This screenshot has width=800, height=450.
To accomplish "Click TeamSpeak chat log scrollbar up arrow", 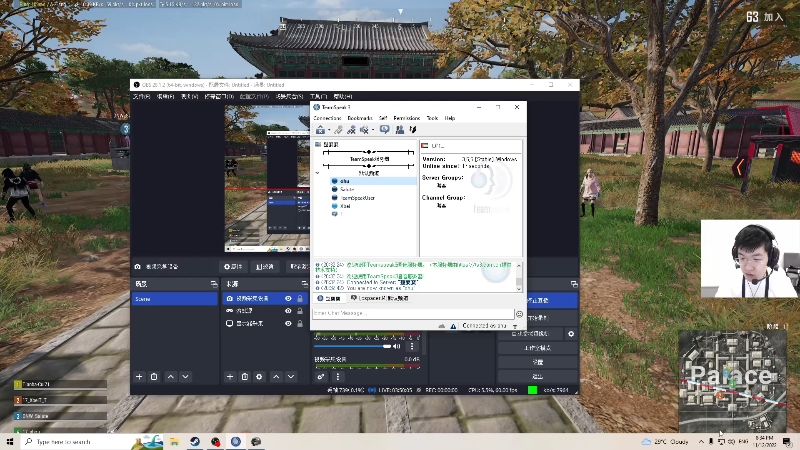I will click(519, 265).
